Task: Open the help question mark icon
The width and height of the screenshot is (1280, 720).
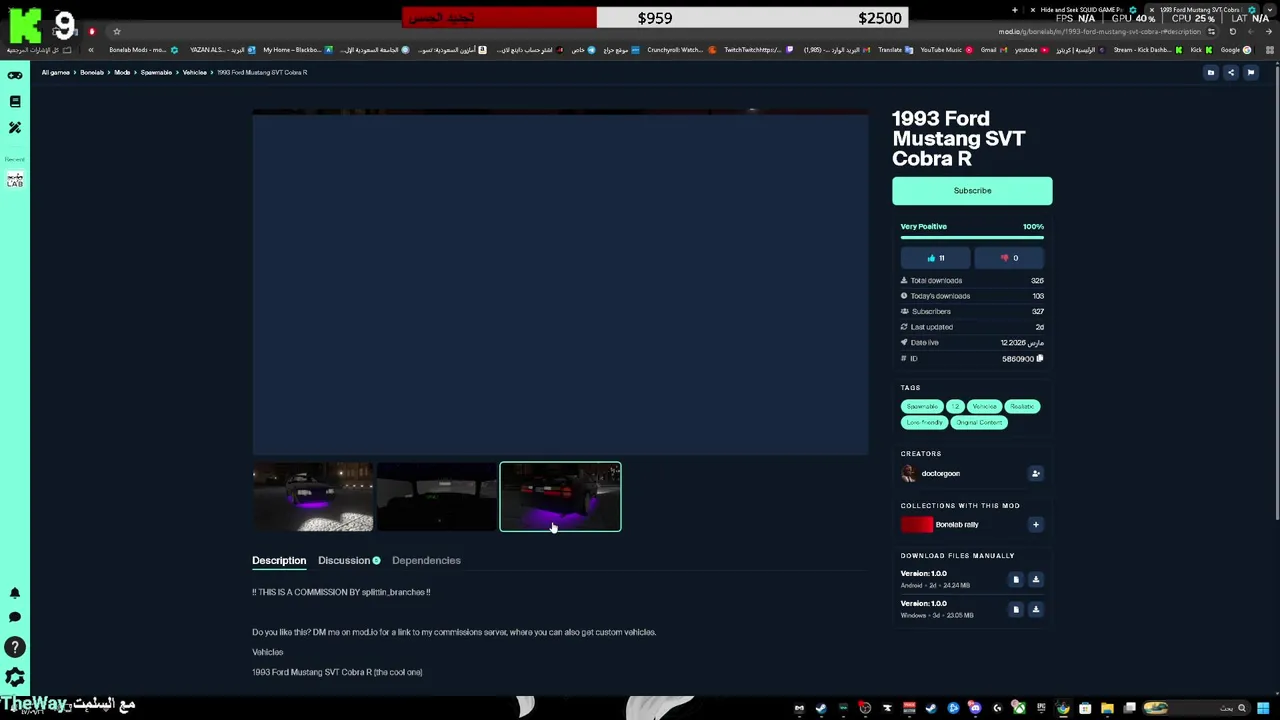Action: click(15, 648)
